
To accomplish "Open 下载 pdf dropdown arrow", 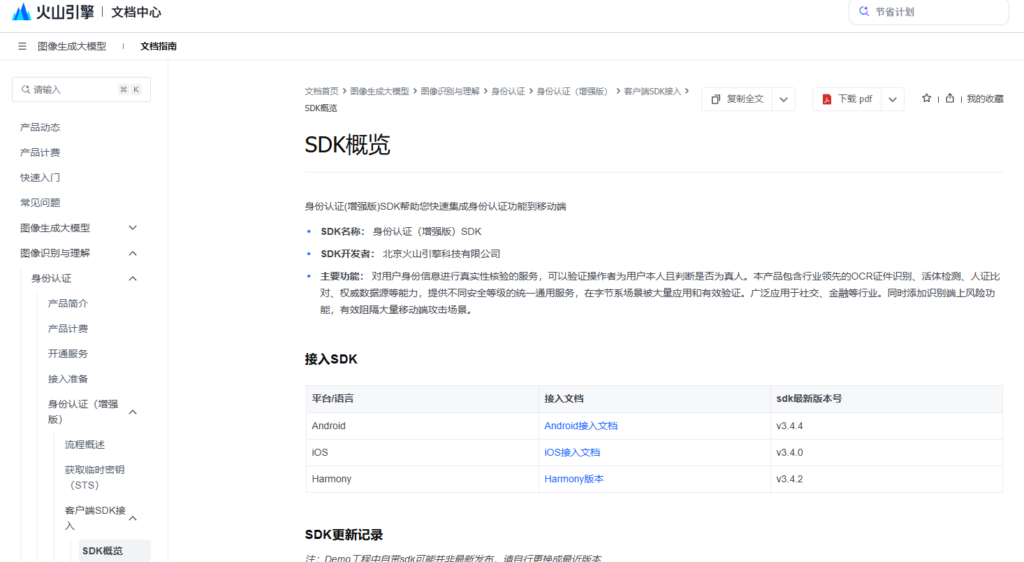I will click(893, 99).
